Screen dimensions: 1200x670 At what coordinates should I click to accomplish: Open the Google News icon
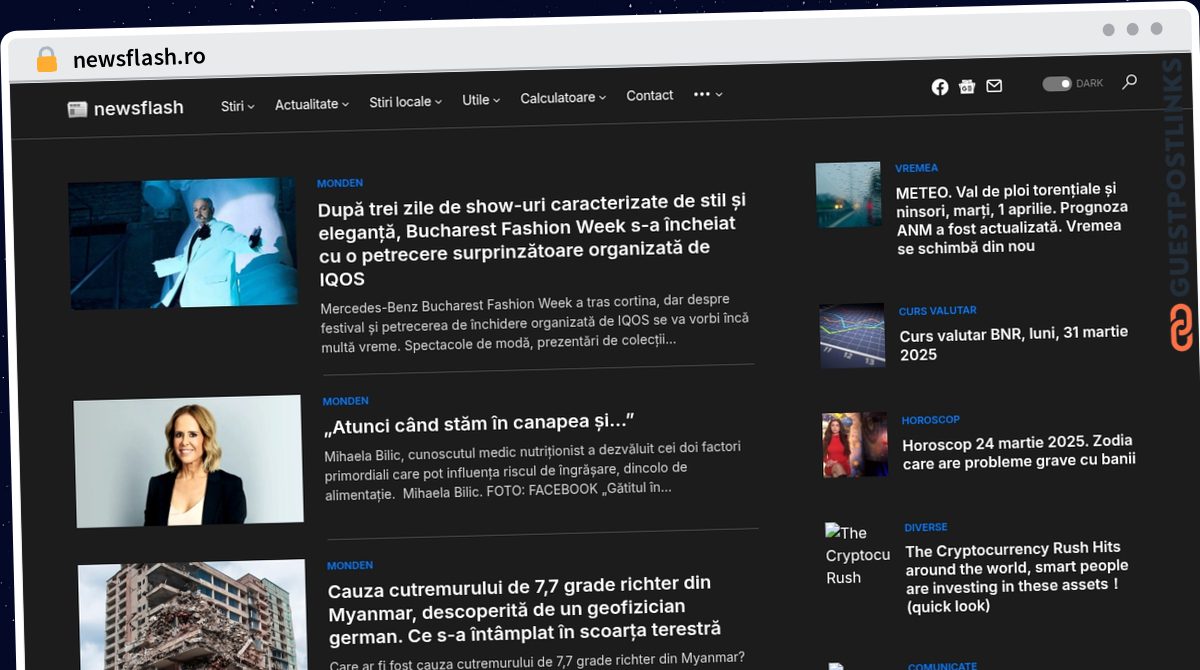967,87
